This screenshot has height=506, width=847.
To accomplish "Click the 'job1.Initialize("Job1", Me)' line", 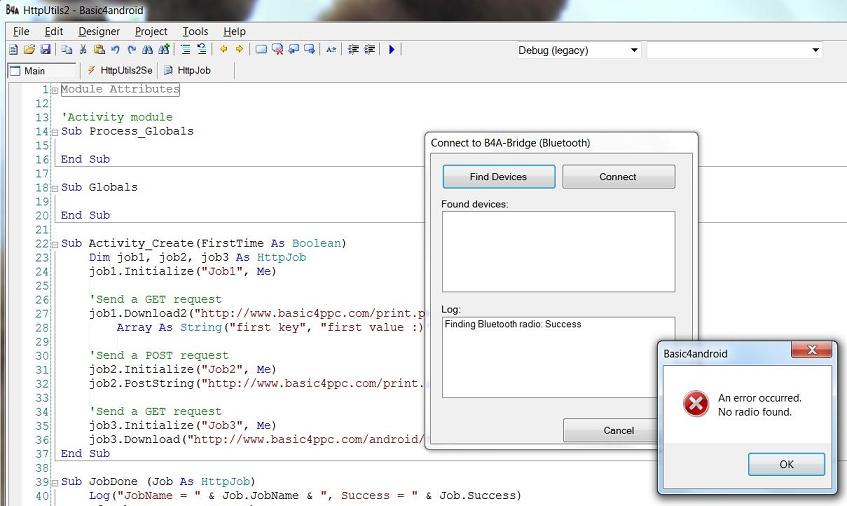I will coord(183,272).
